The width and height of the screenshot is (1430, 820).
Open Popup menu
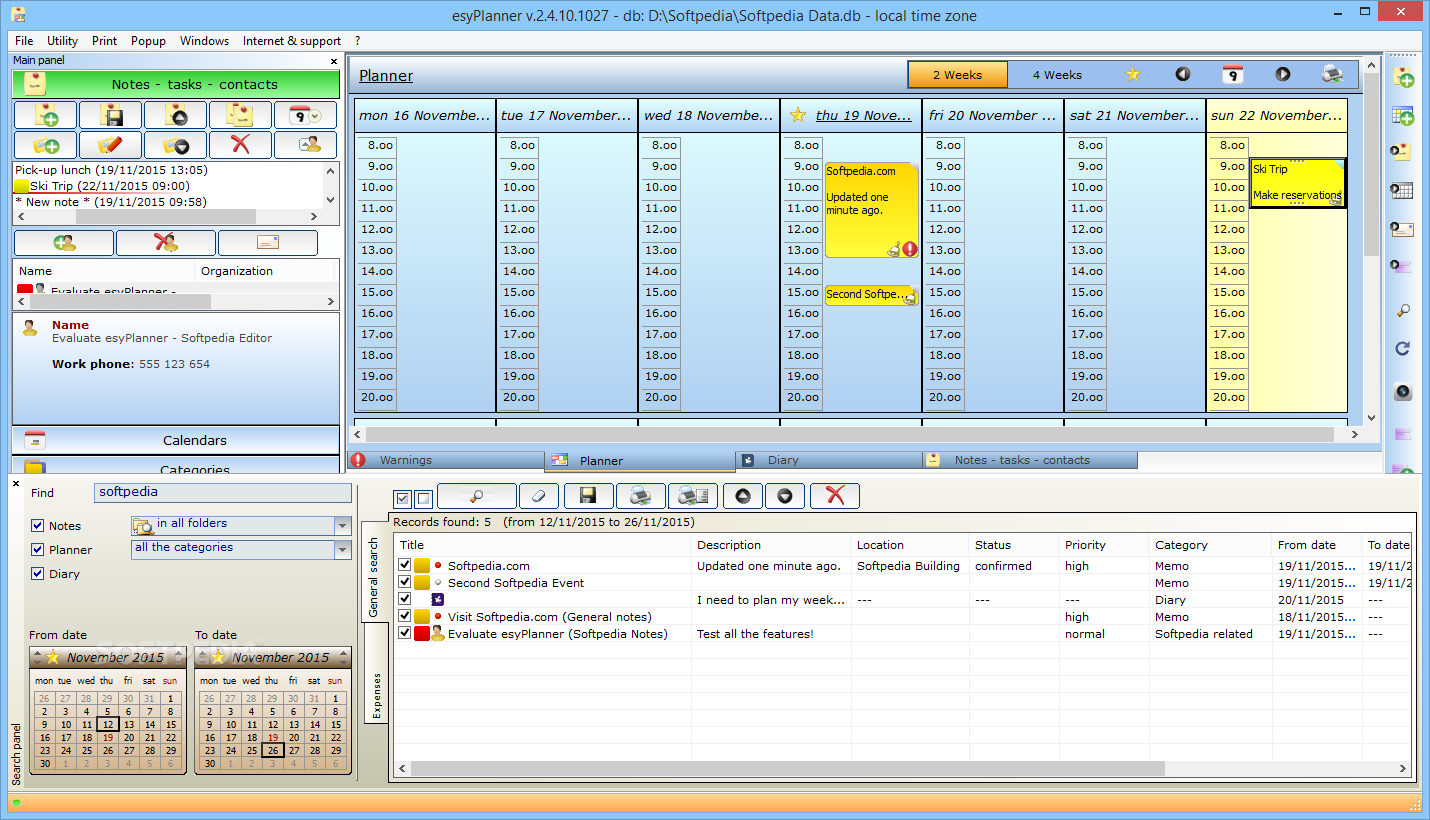pos(148,41)
